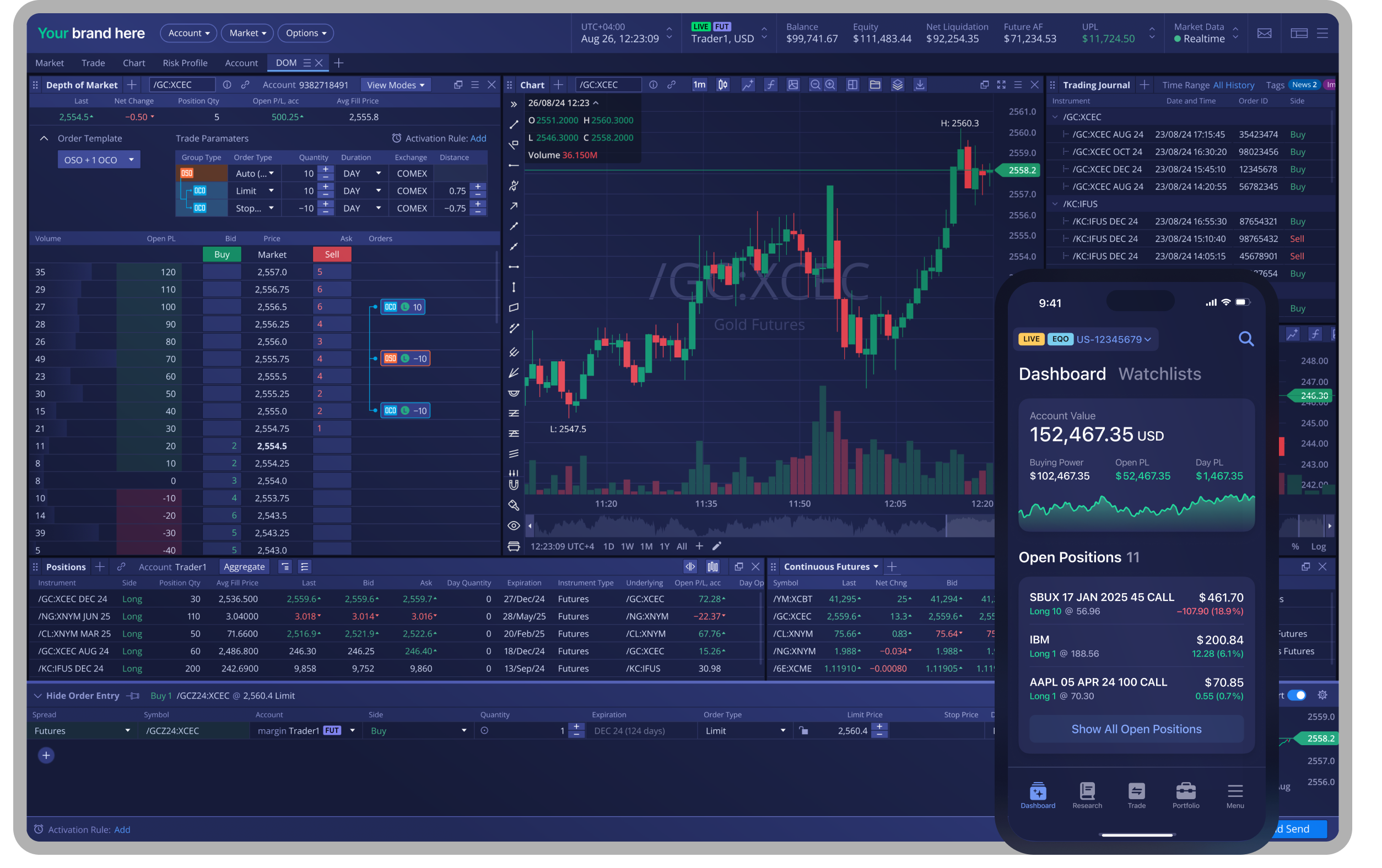
Task: Switch to the Risk Profile tab
Action: [x=185, y=63]
